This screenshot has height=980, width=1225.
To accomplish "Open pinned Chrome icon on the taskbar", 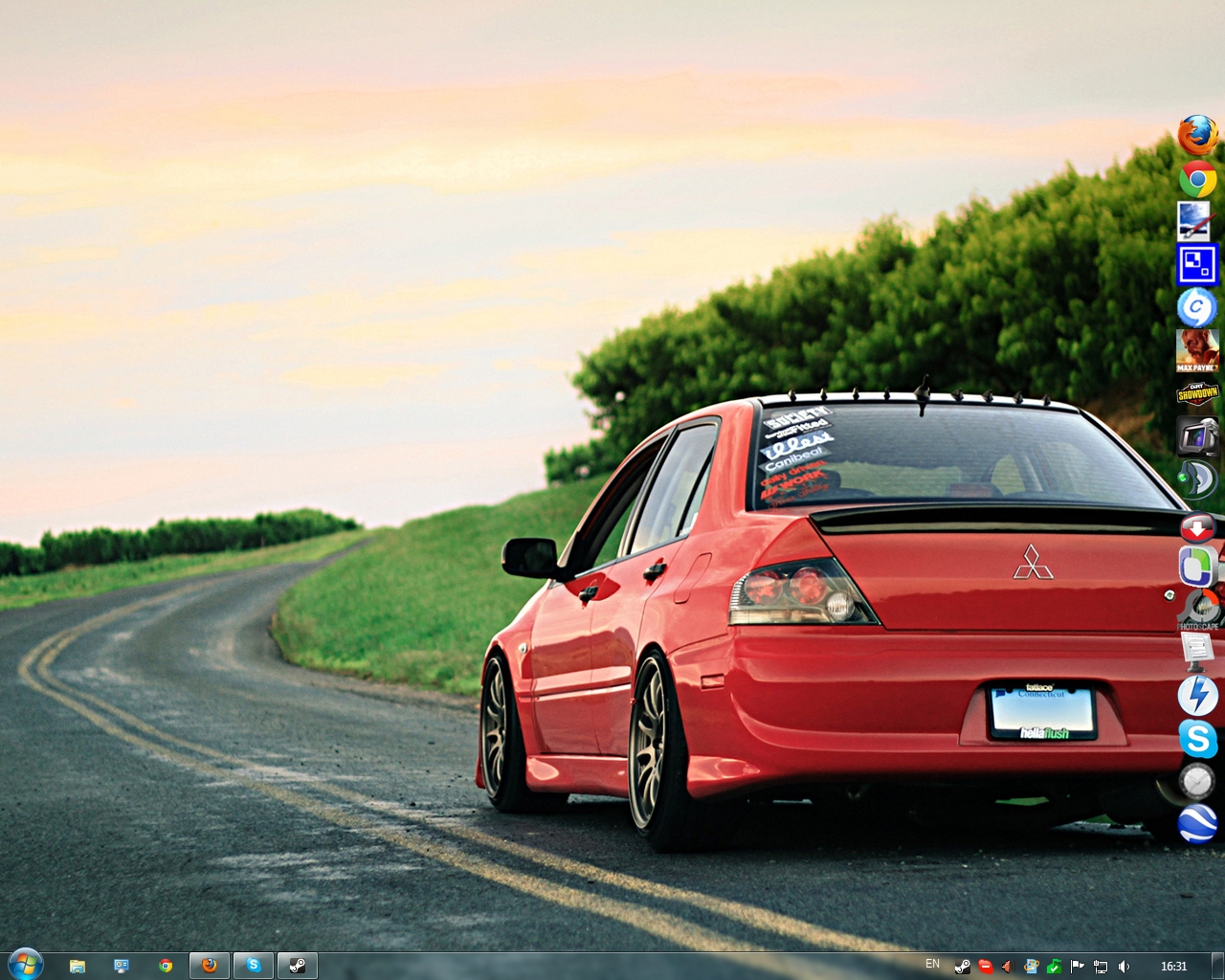I will tap(166, 966).
